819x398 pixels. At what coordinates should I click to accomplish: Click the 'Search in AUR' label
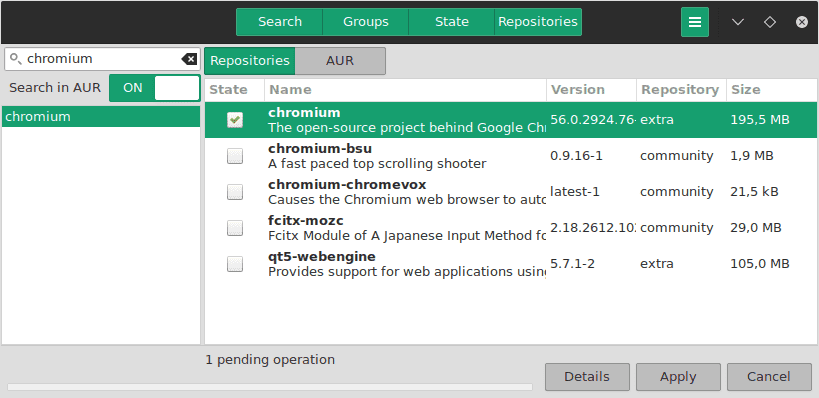pyautogui.click(x=55, y=88)
